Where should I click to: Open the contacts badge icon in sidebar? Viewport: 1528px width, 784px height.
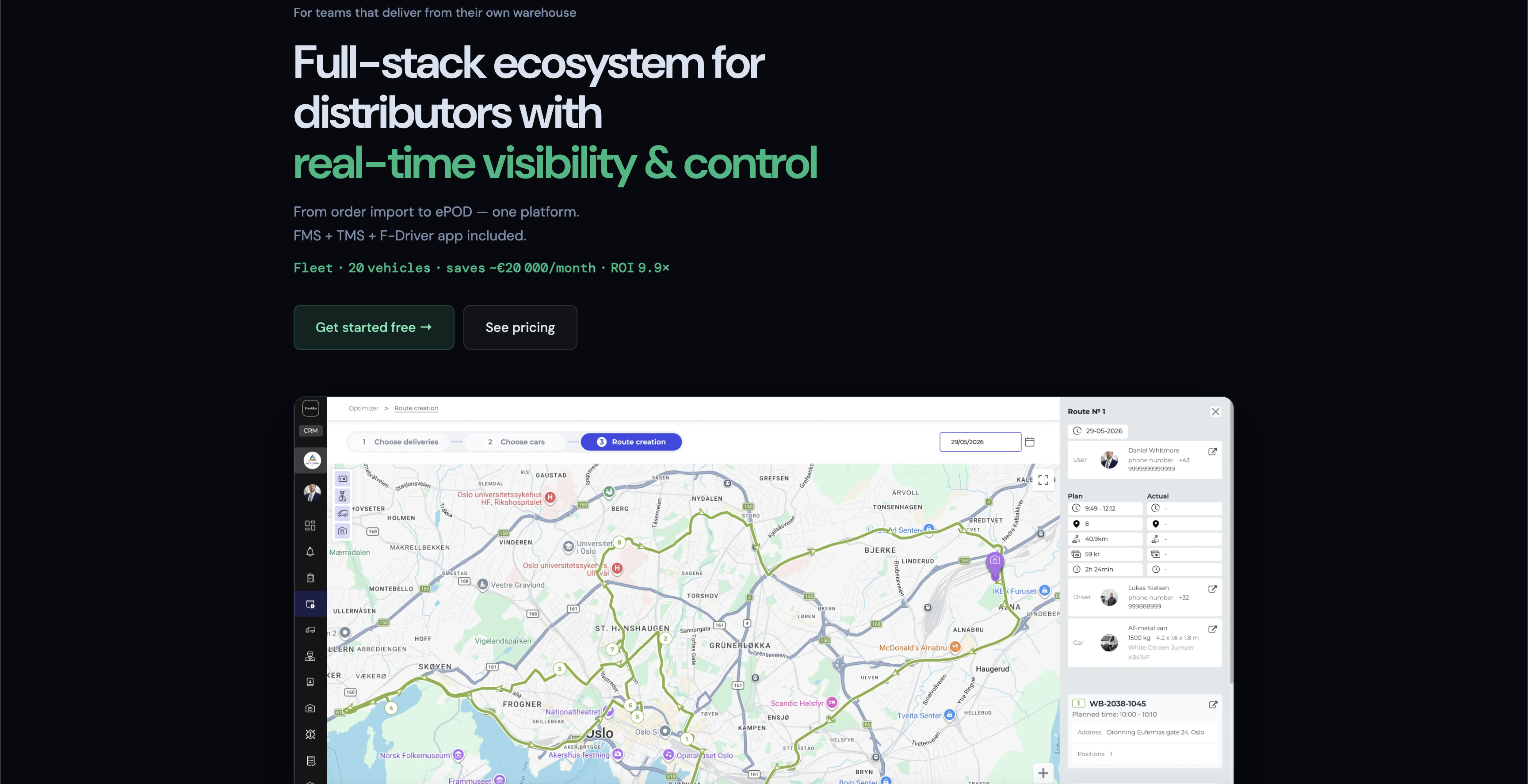[x=310, y=682]
